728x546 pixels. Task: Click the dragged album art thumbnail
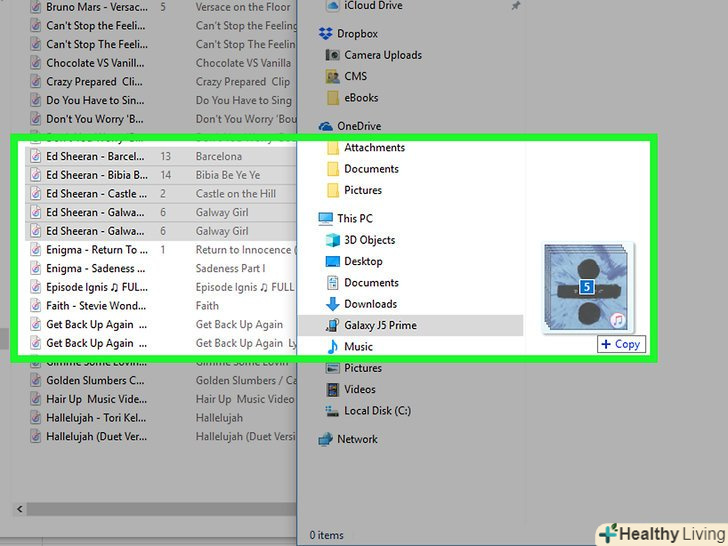(587, 288)
